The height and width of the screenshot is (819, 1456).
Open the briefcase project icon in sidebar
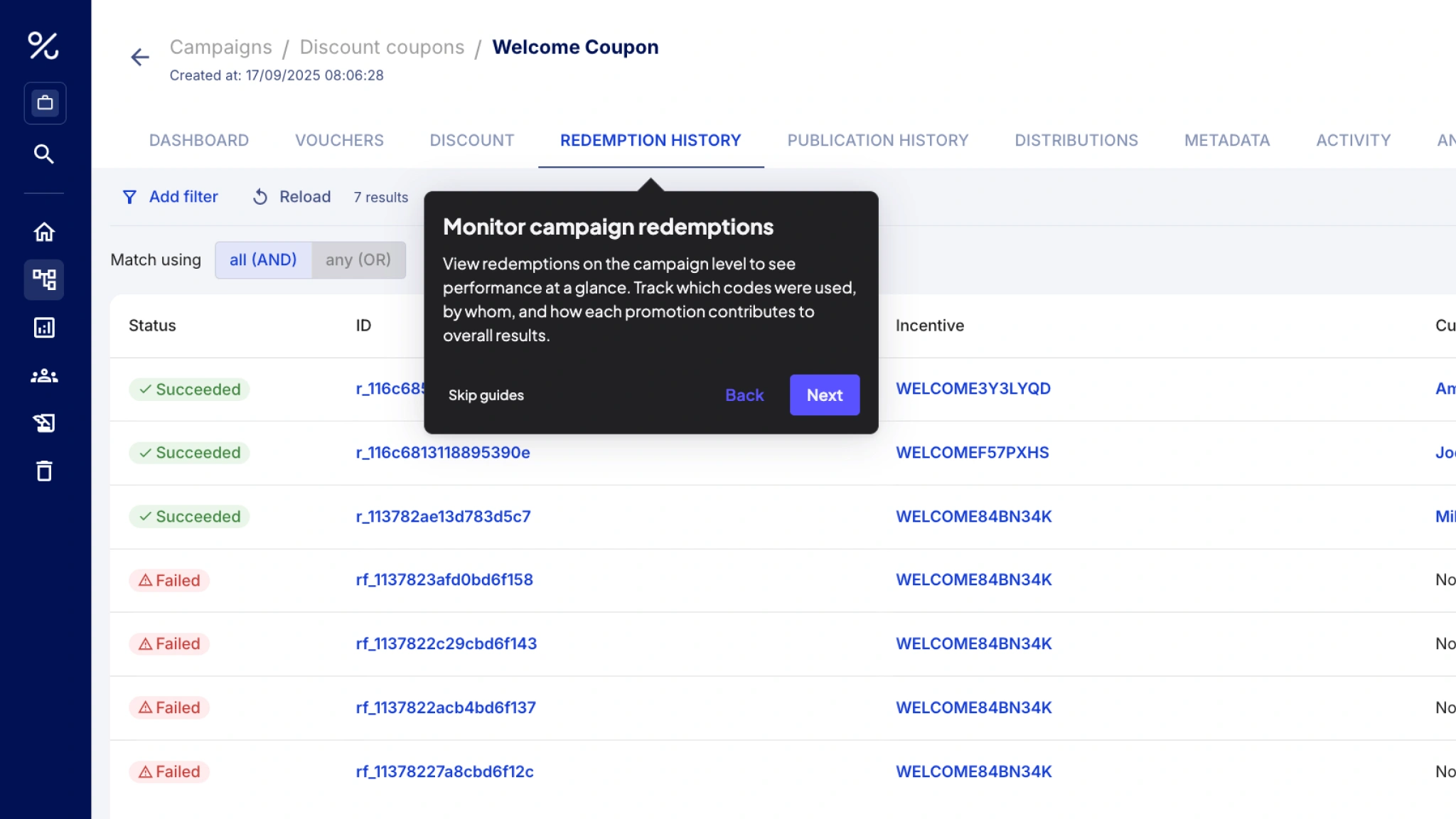[x=45, y=103]
